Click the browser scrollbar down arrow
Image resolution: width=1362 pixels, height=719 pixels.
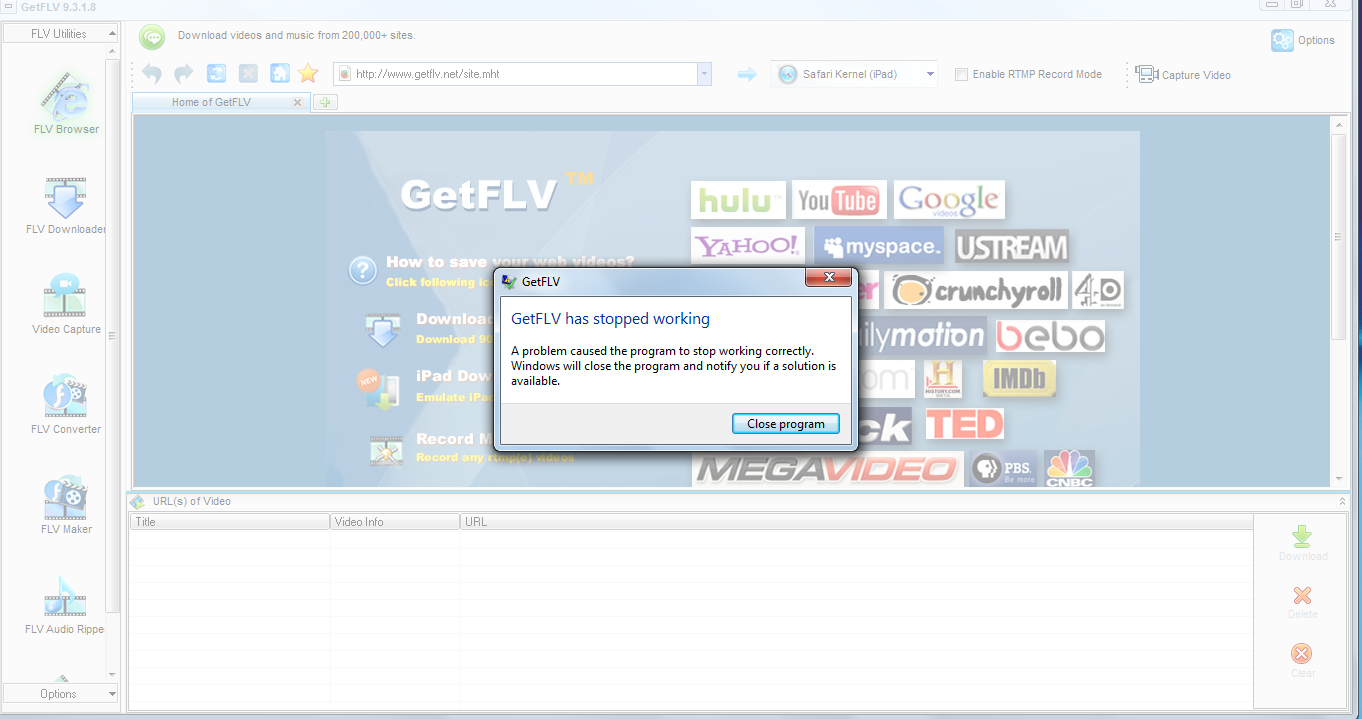tap(1339, 479)
